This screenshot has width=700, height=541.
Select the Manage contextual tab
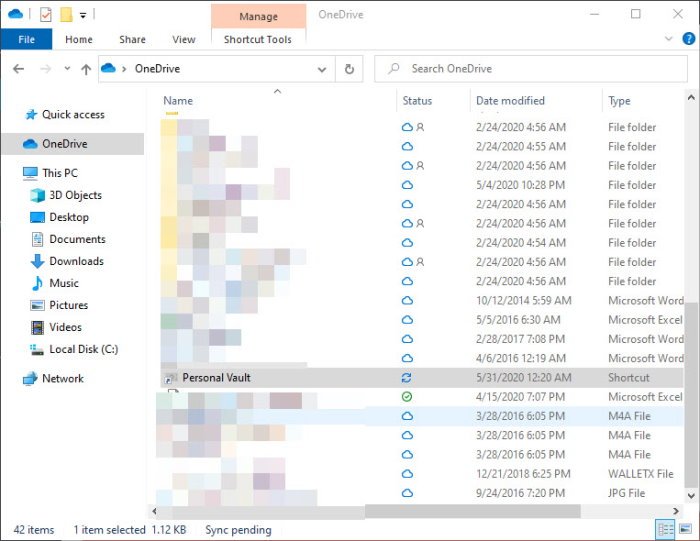[x=258, y=17]
